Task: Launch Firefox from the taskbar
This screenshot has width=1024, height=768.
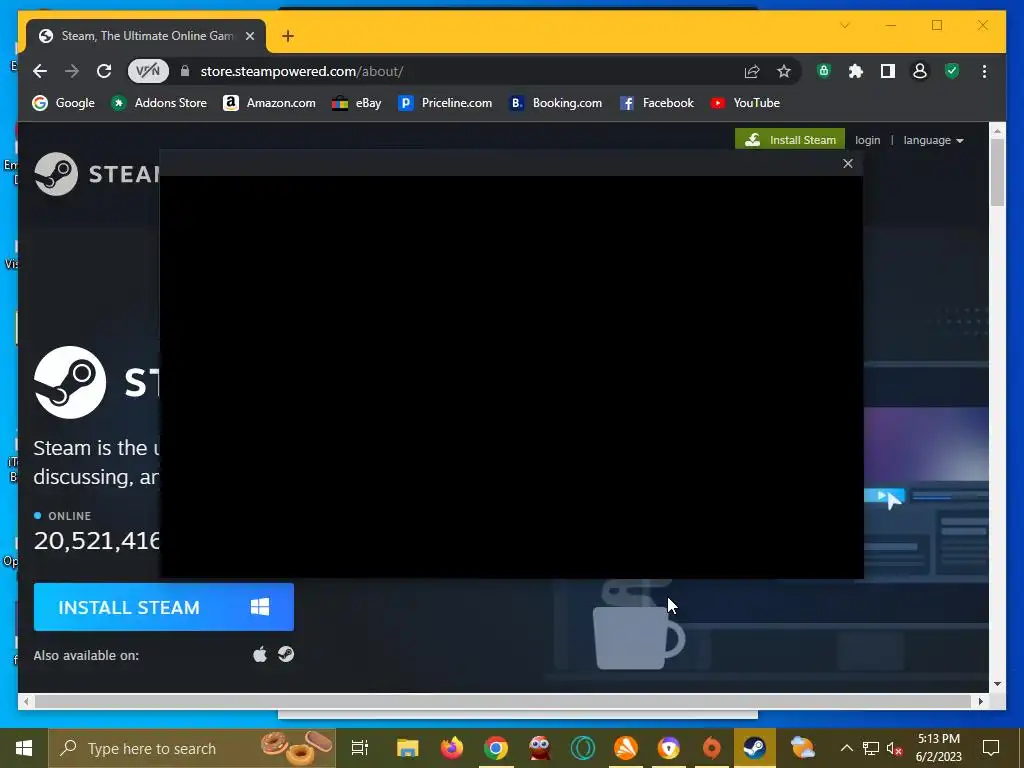Action: (x=451, y=748)
